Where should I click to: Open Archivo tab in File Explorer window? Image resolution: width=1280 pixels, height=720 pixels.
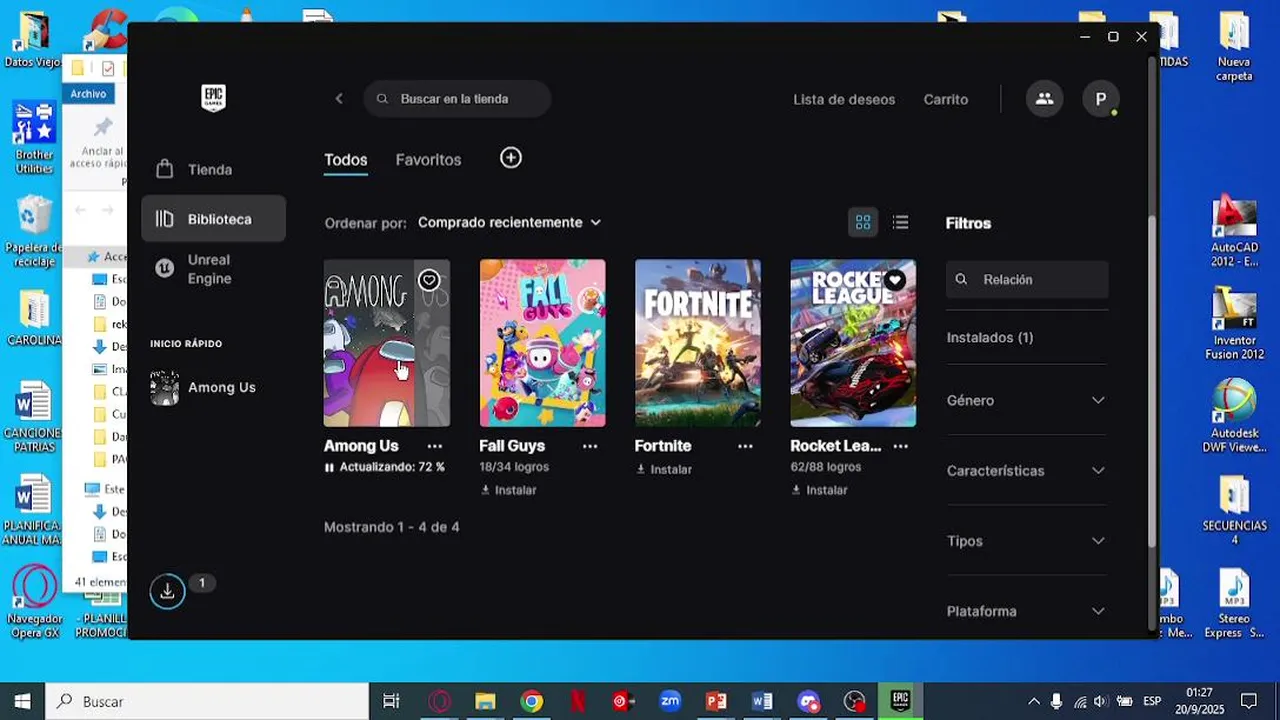click(88, 93)
